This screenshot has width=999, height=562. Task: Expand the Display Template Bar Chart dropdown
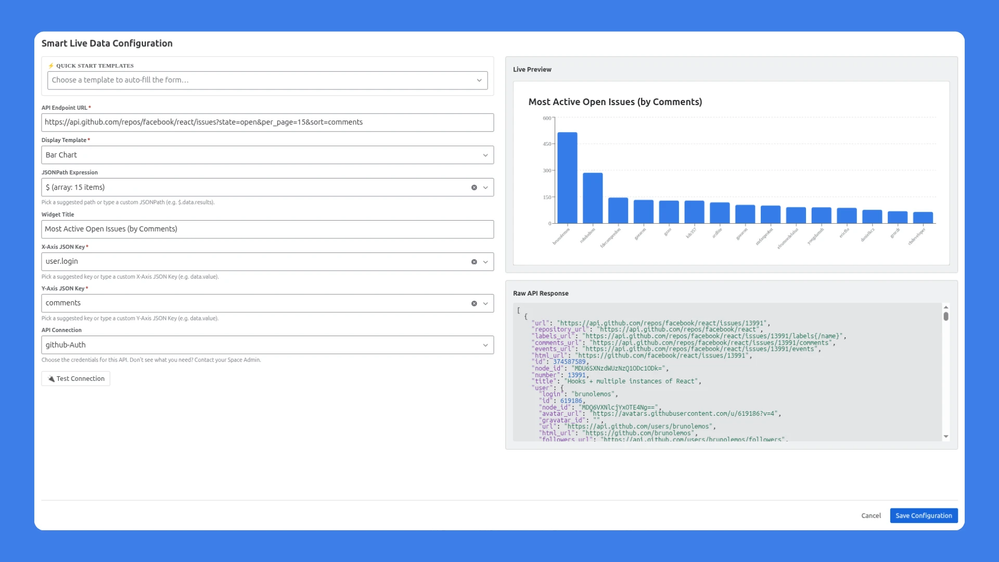point(268,155)
